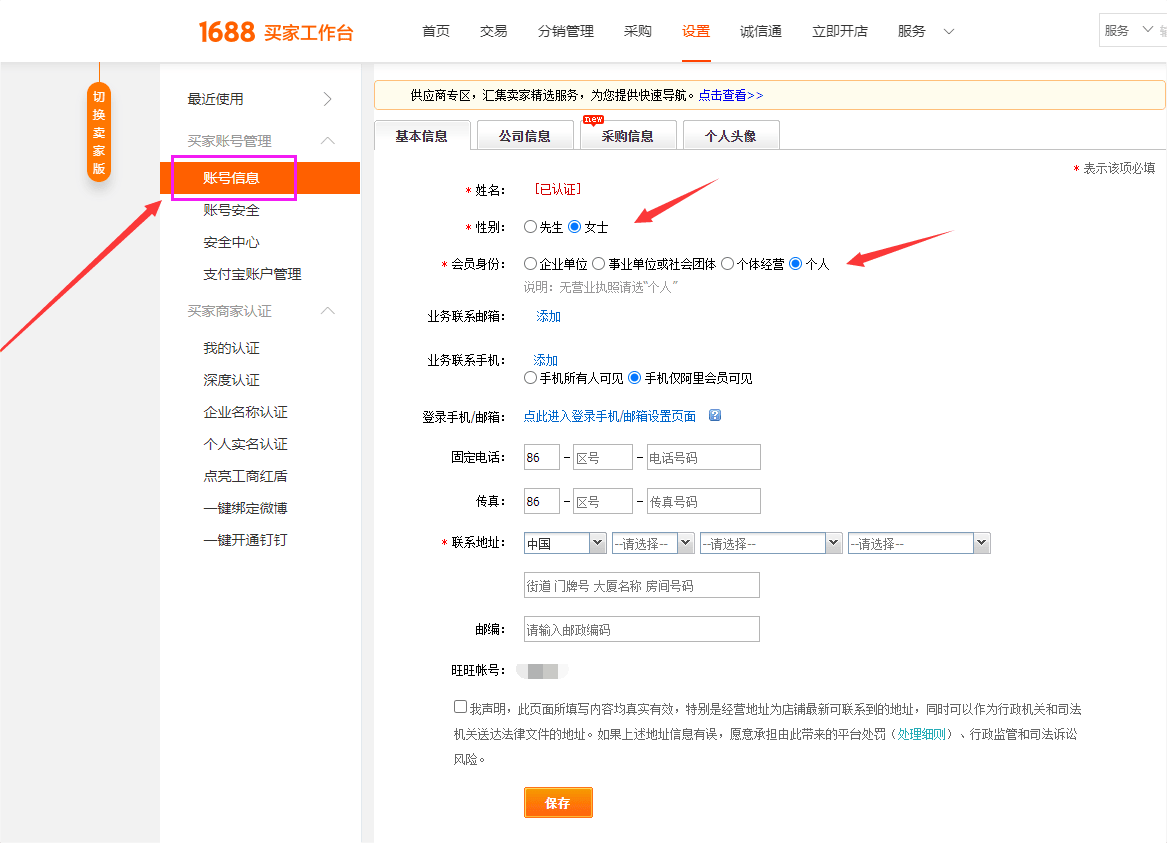Click the 街道 门牌号 address input field
Image resolution: width=1167 pixels, height=843 pixels.
tap(642, 586)
